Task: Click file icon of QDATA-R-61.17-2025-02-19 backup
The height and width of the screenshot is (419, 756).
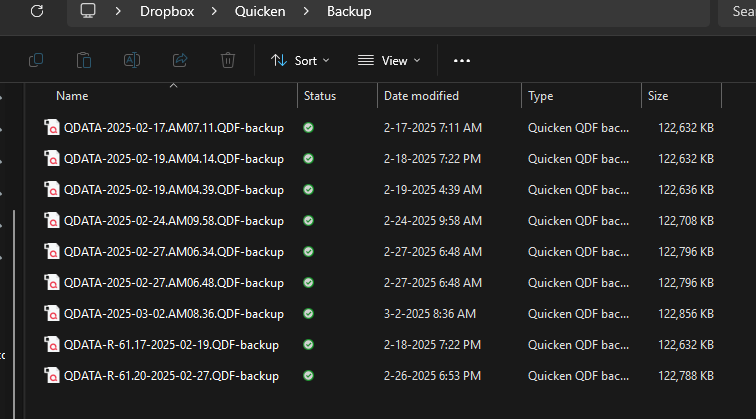Action: tap(52, 345)
